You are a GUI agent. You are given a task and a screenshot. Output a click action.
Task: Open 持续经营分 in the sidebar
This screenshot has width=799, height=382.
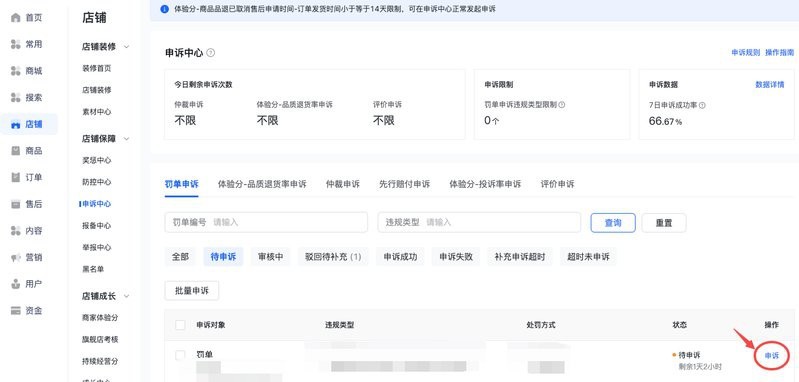(100, 361)
